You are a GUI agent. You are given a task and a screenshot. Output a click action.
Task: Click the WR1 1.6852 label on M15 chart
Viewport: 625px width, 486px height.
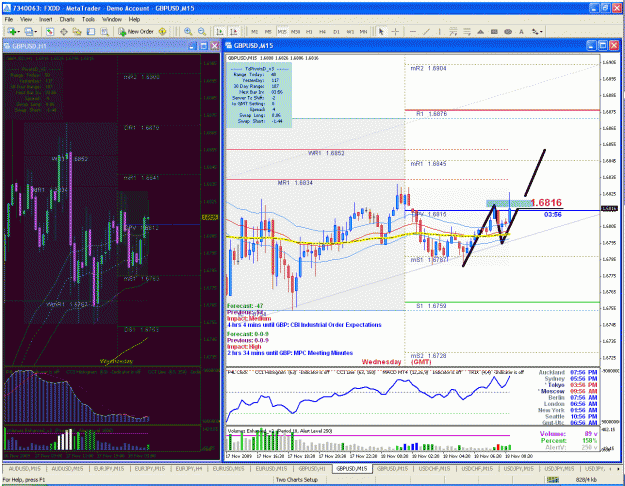(x=326, y=153)
